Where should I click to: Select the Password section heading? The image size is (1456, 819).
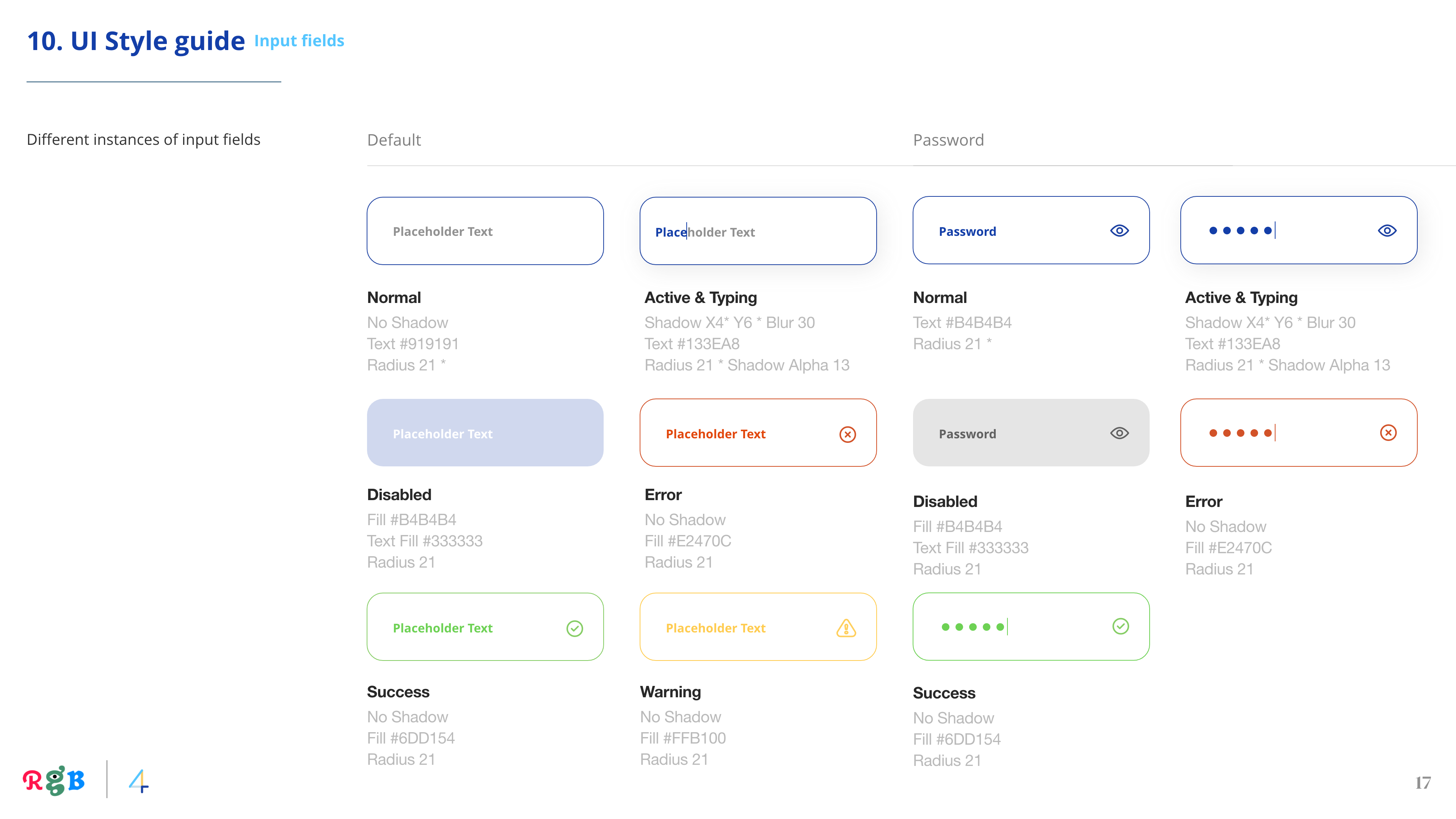click(948, 140)
